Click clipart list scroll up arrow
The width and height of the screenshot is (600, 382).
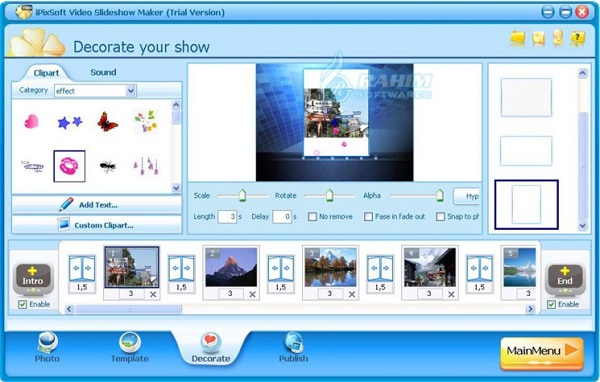[x=176, y=104]
